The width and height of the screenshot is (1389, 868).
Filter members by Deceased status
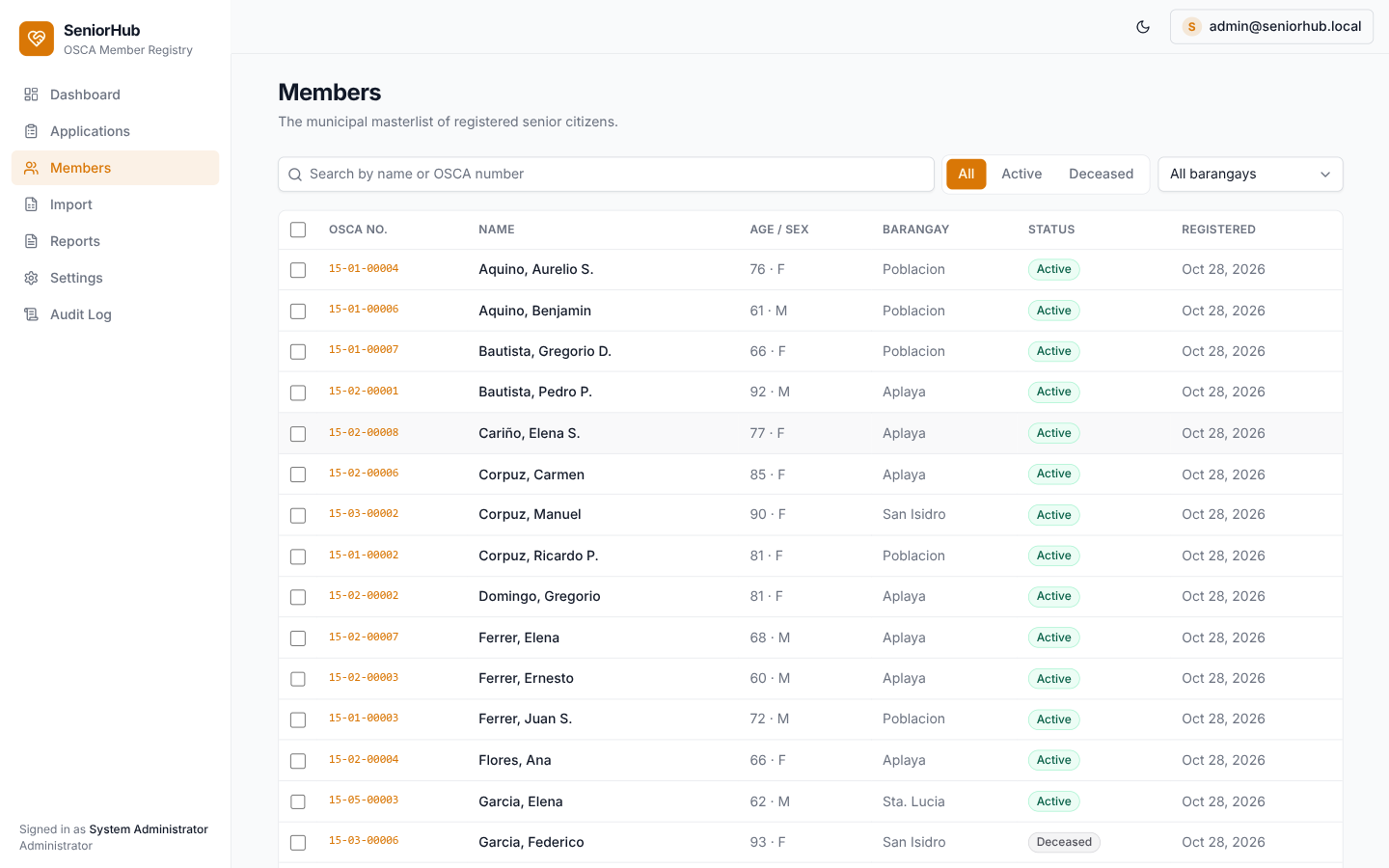coord(1101,175)
